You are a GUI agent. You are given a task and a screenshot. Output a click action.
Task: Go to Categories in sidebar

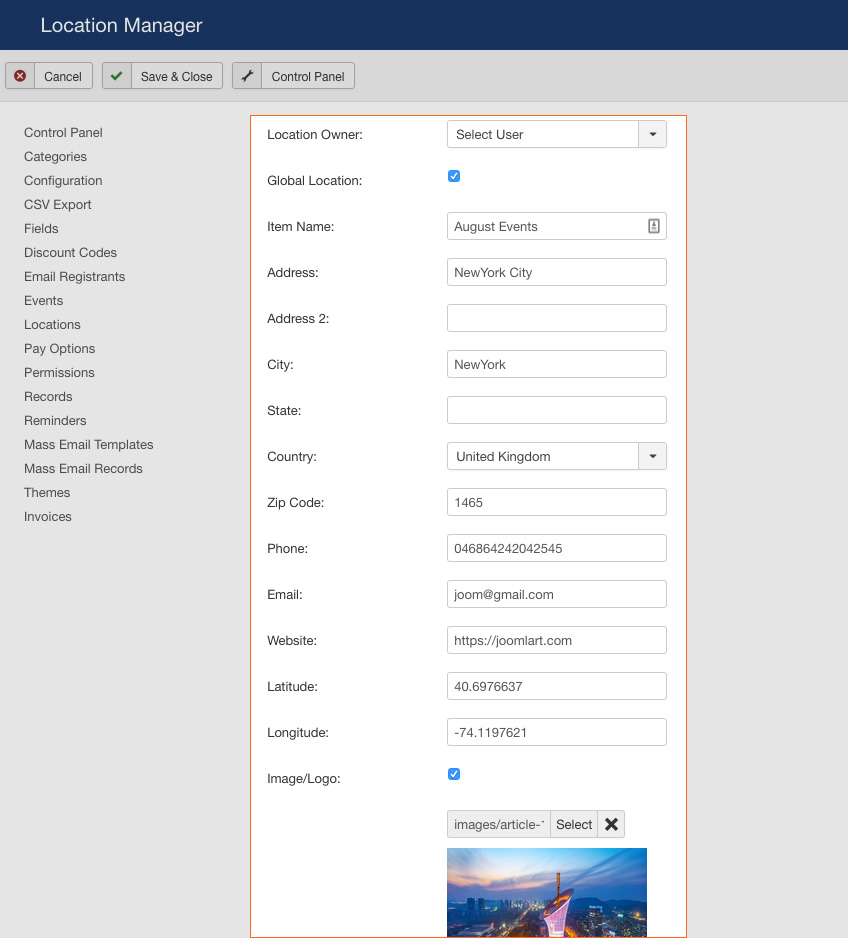pos(56,156)
